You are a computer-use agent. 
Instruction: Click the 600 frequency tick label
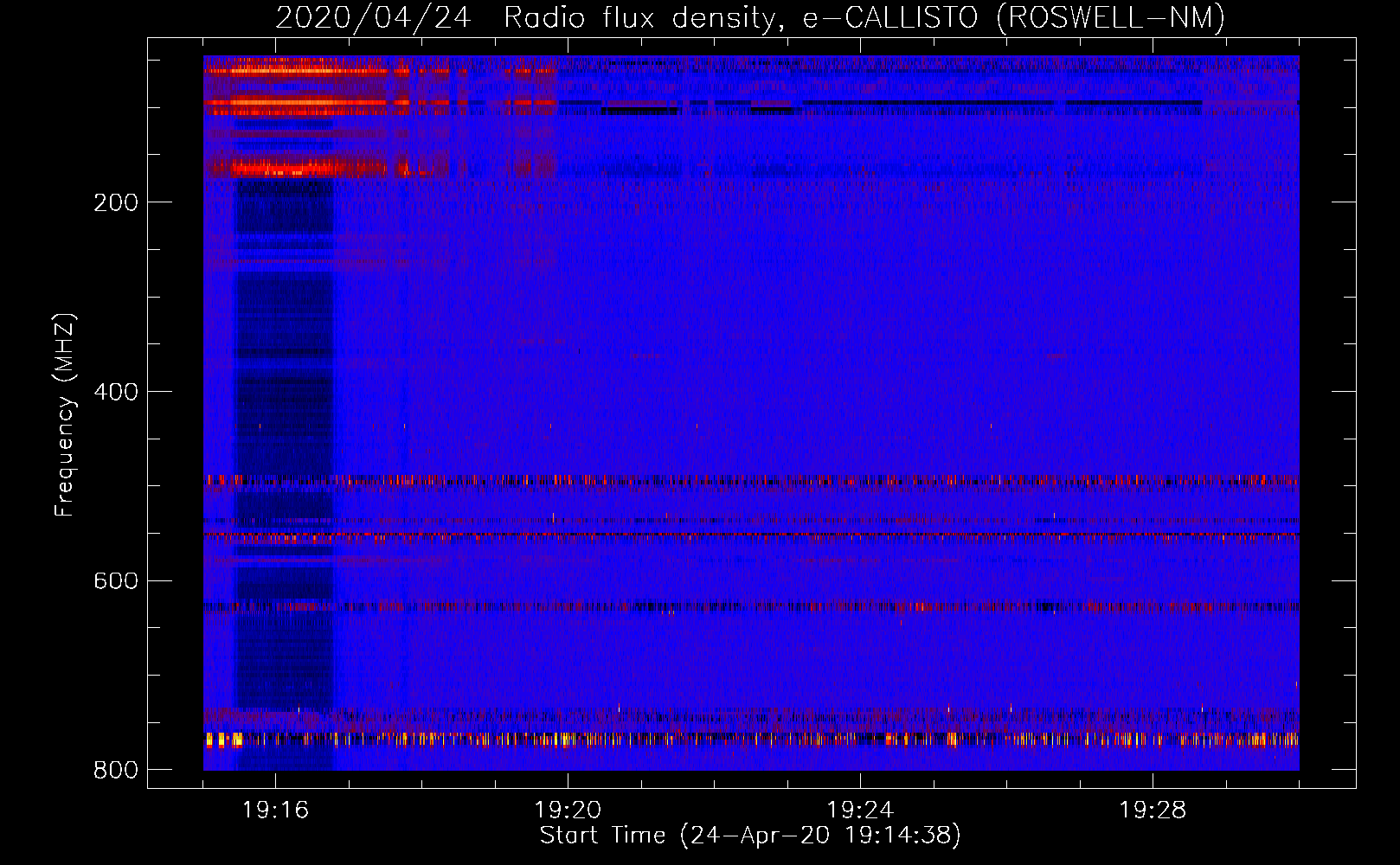click(116, 580)
